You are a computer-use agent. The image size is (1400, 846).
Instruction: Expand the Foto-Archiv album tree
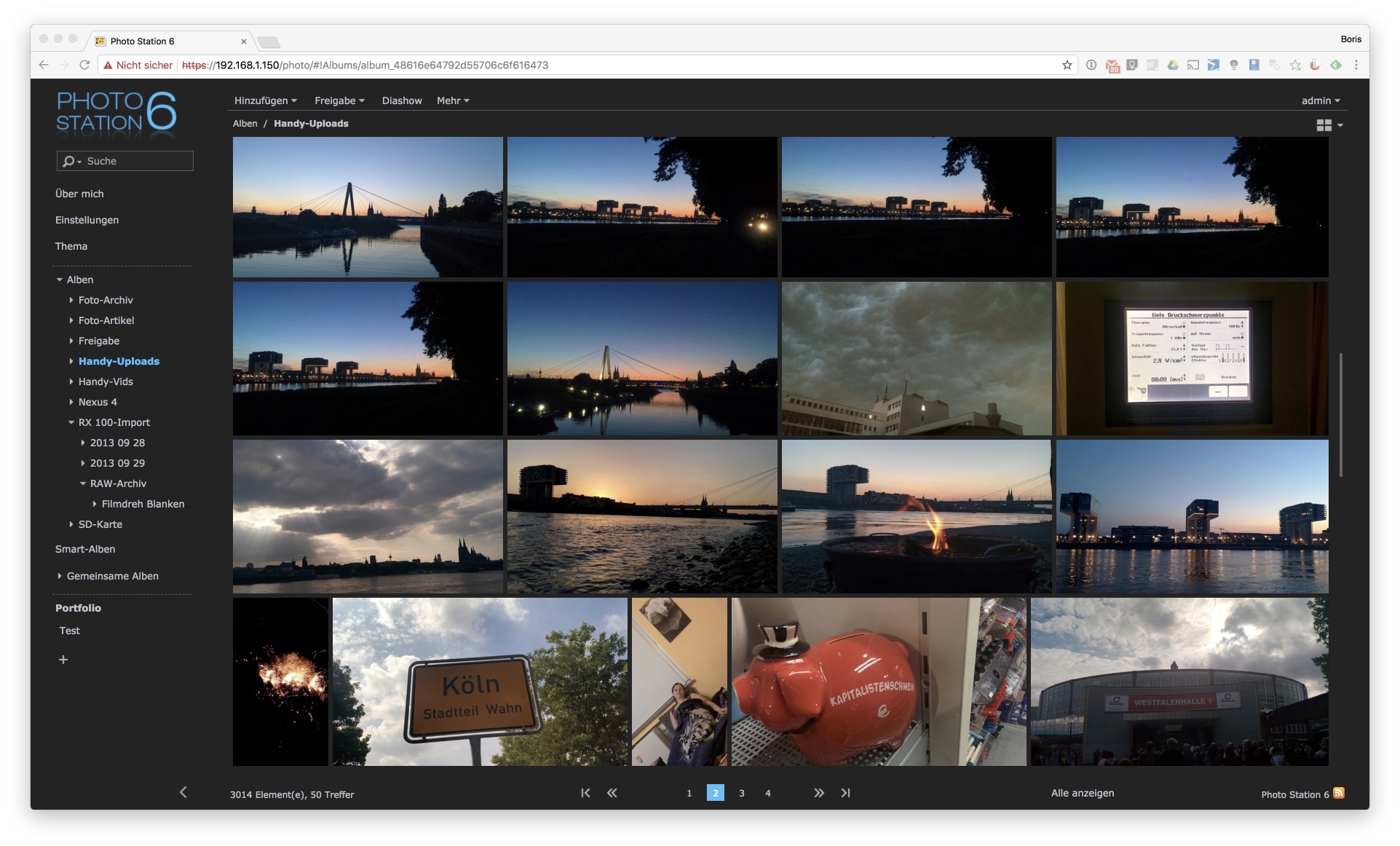click(x=71, y=300)
